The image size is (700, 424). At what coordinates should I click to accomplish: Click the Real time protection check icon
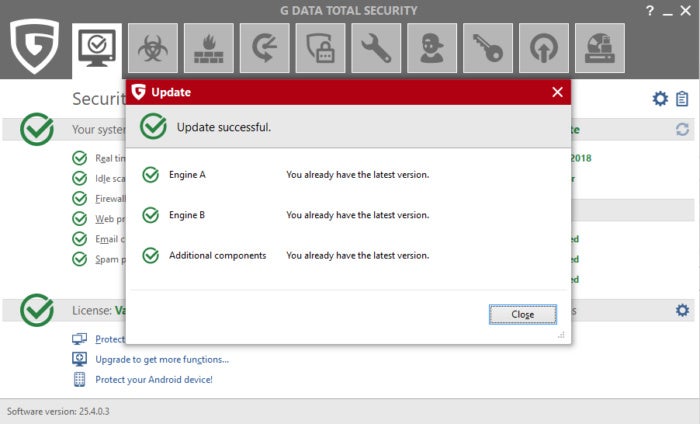coord(79,158)
